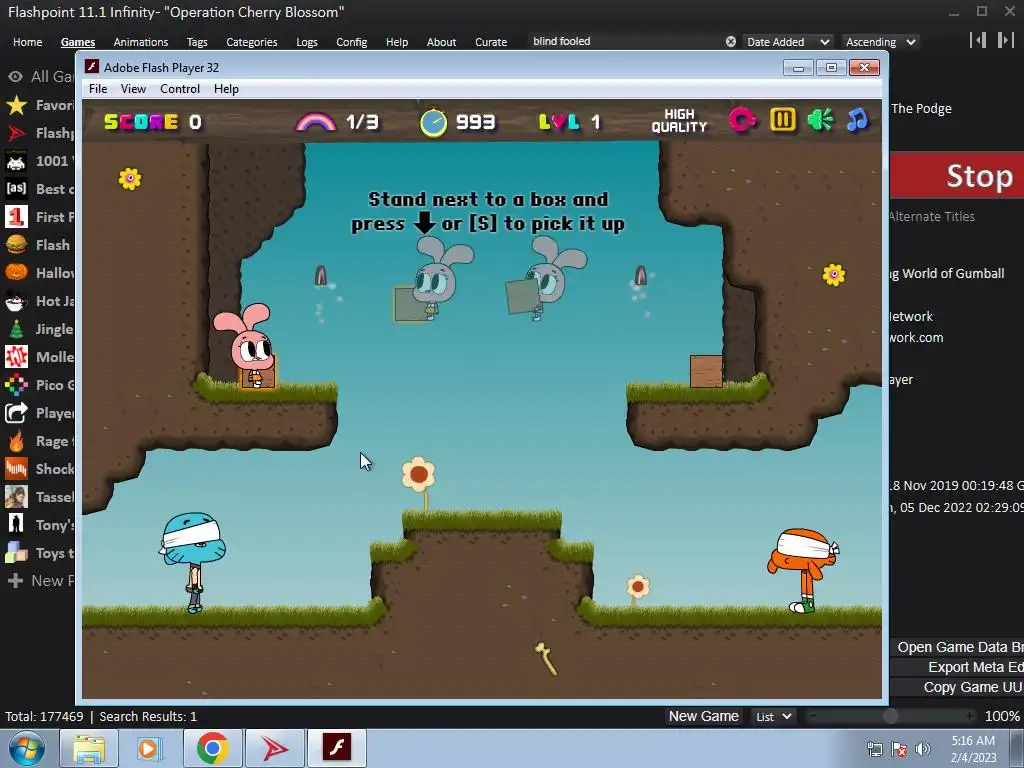1024x768 pixels.
Task: Open the Molle playlist icon
Action: click(x=16, y=357)
